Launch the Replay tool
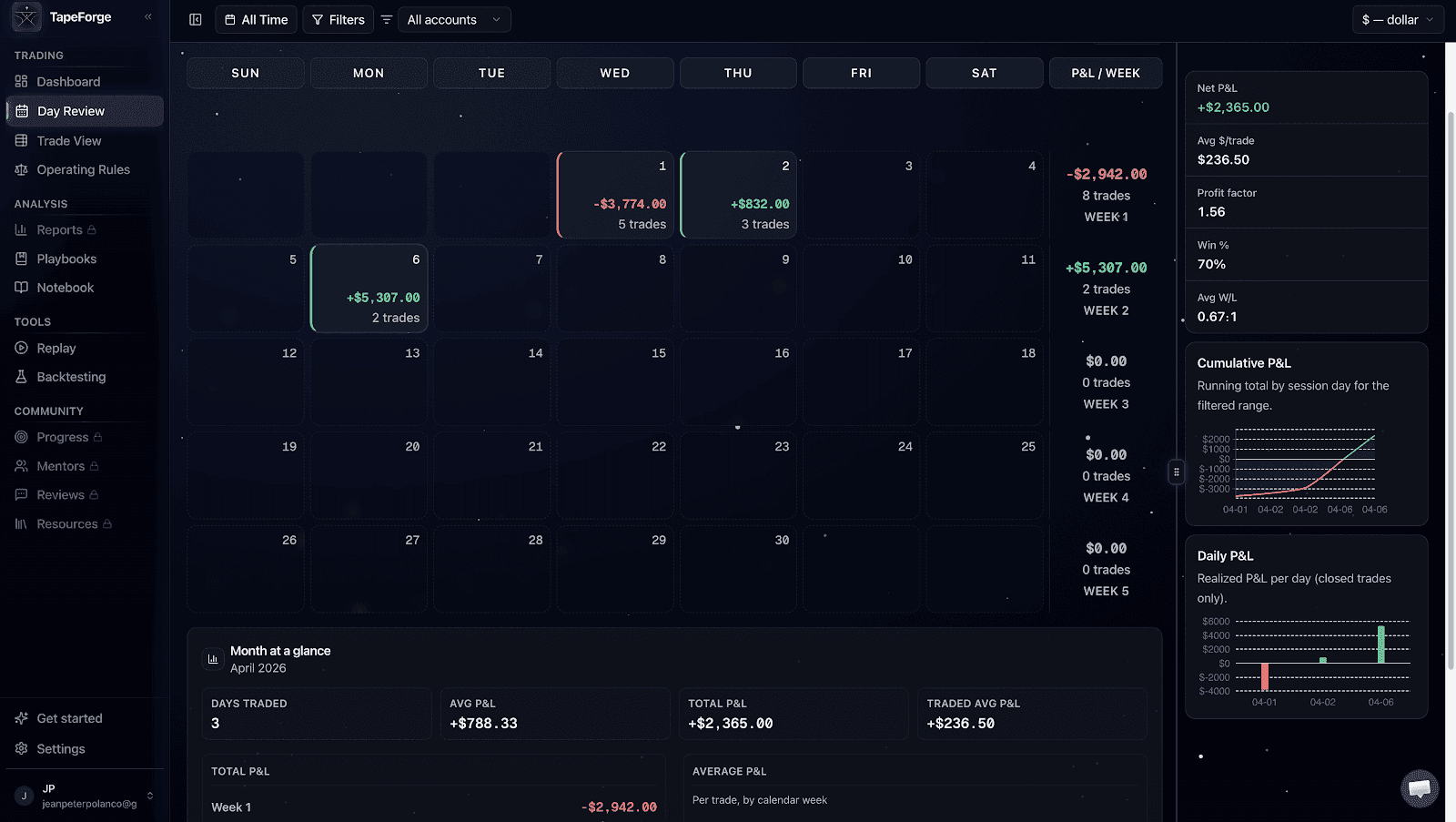This screenshot has height=822, width=1456. point(56,348)
